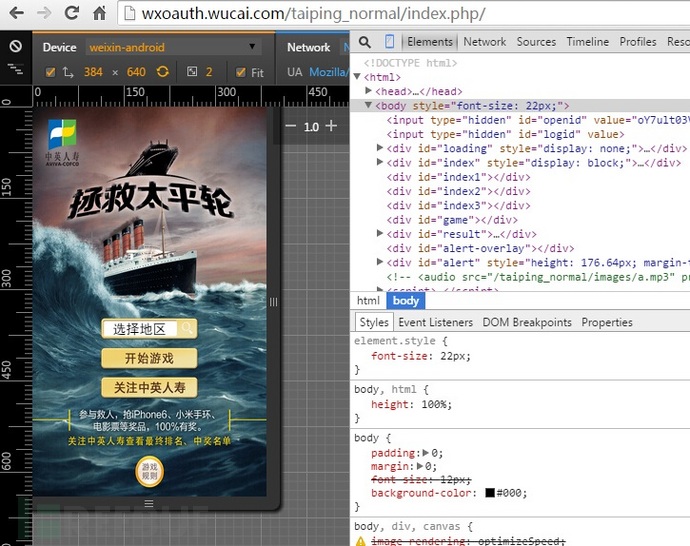
Task: Expand the padding shorthand triangle
Action: point(426,452)
